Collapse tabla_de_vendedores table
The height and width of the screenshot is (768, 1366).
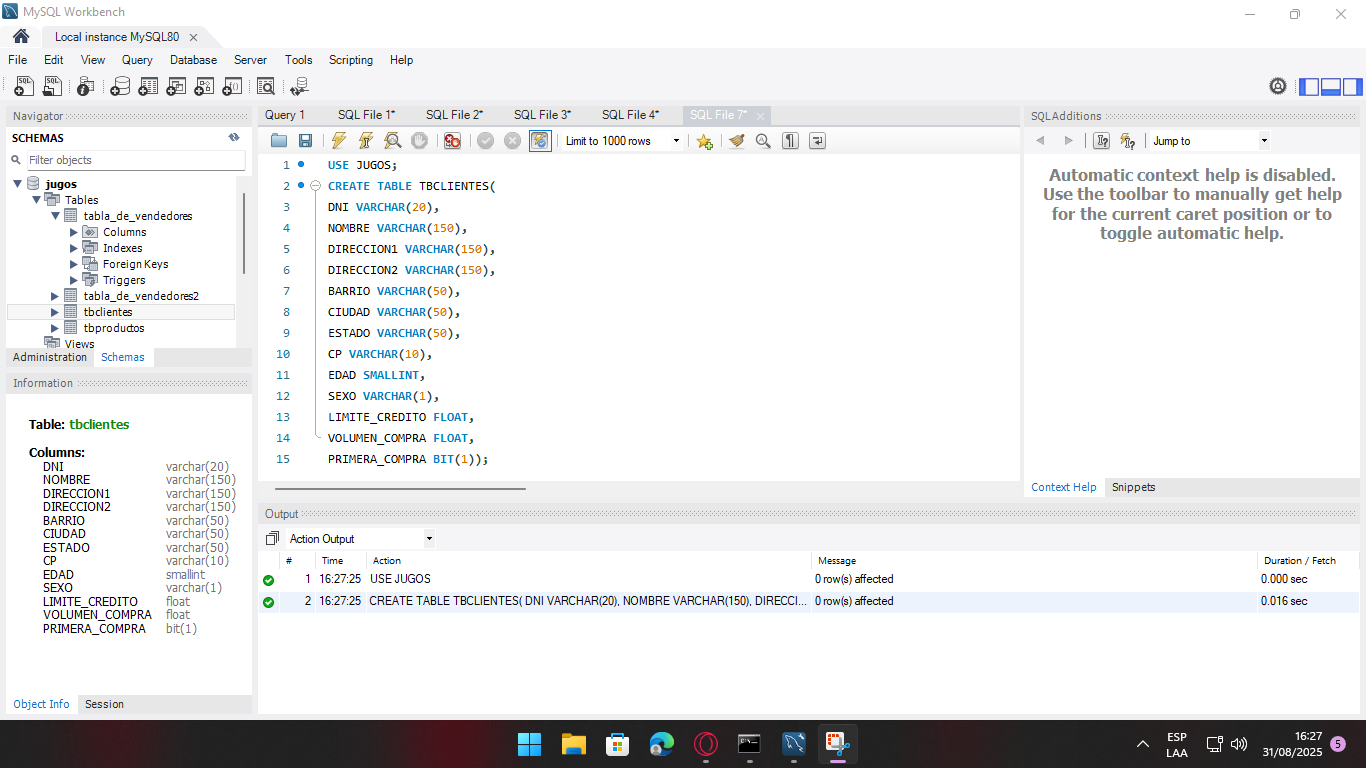[56, 216]
